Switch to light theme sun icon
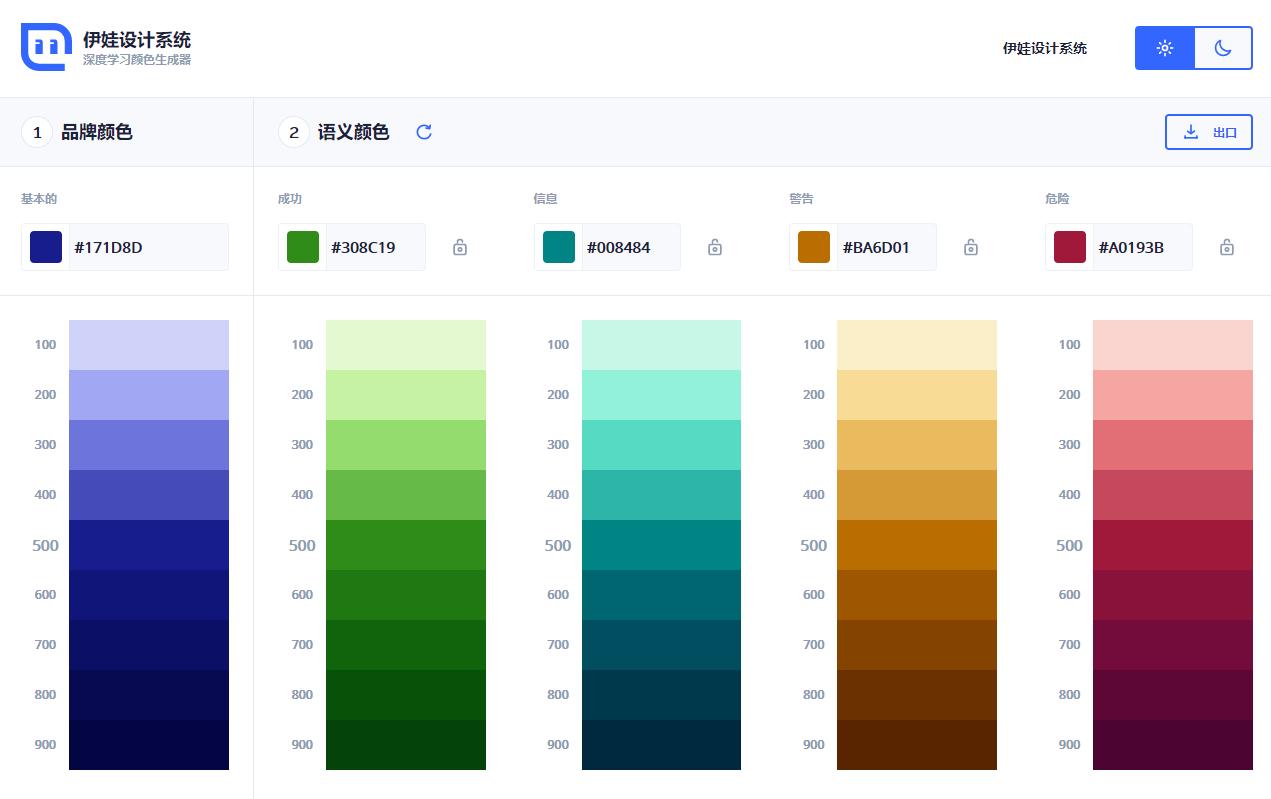 tap(1165, 48)
